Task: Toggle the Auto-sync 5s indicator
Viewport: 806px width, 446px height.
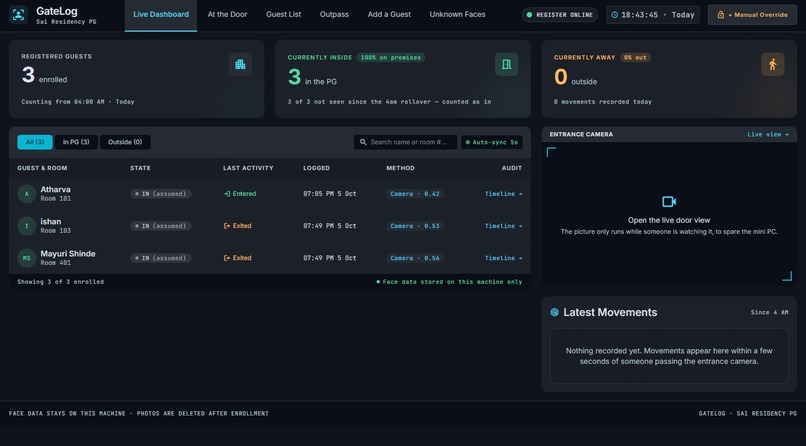Action: 492,142
